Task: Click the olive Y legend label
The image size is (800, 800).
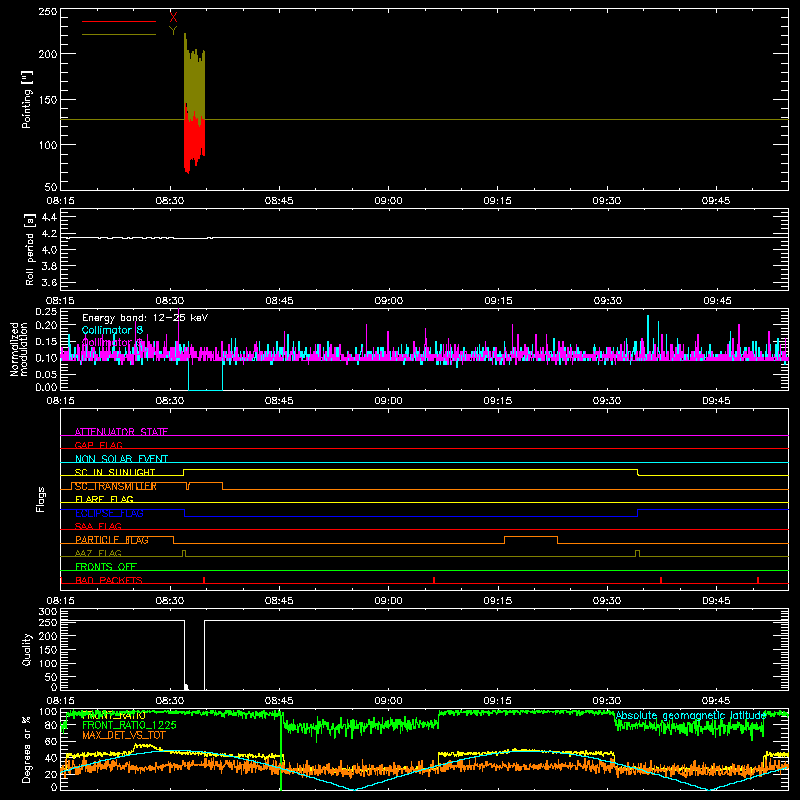Action: click(x=173, y=31)
